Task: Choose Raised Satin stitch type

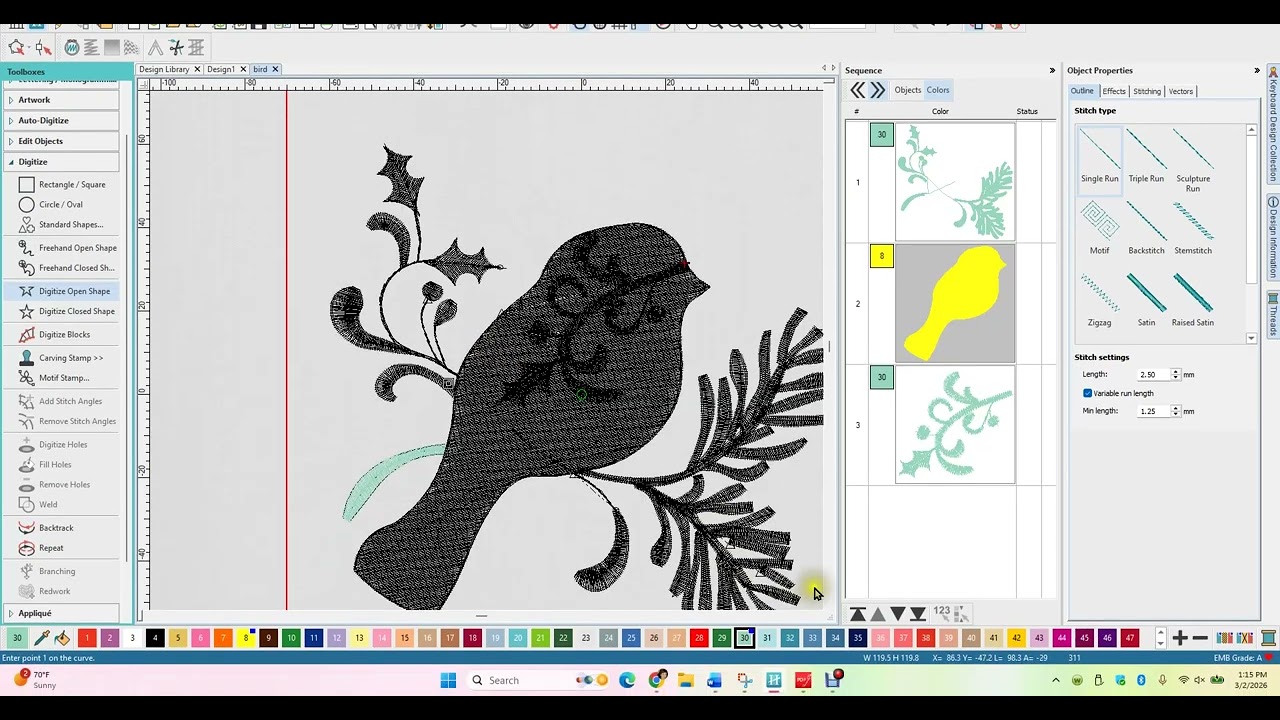Action: point(1193,300)
